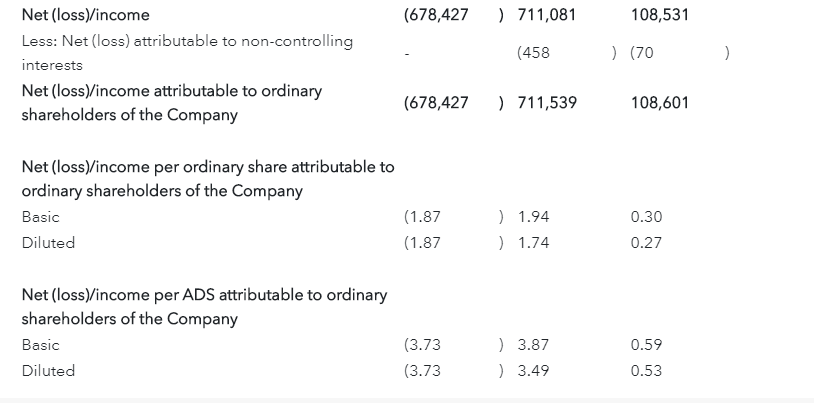This screenshot has height=403, width=814.
Task: Select the (678,427 net loss value
Action: coord(436,16)
